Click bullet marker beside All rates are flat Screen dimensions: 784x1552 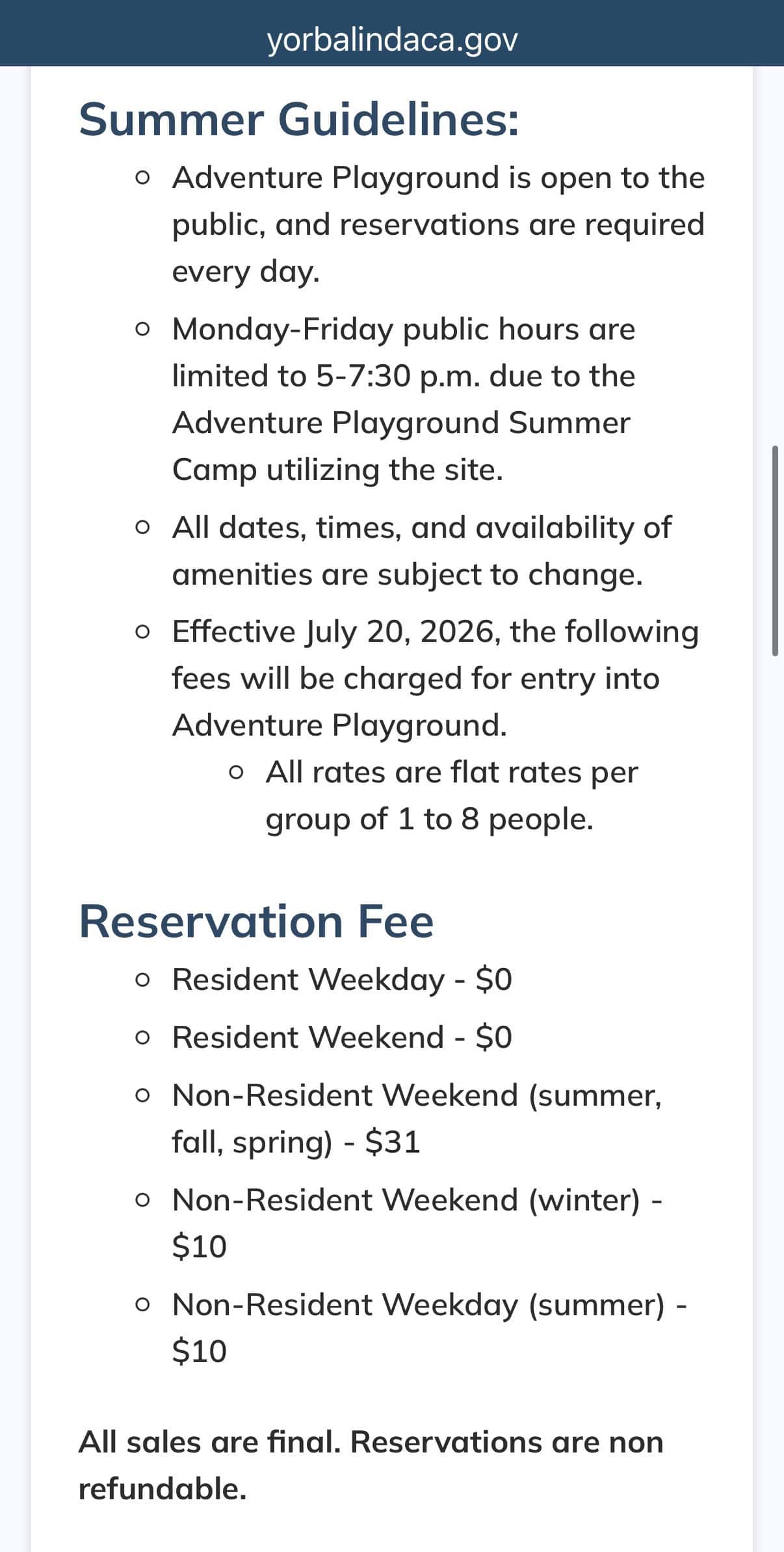[237, 773]
